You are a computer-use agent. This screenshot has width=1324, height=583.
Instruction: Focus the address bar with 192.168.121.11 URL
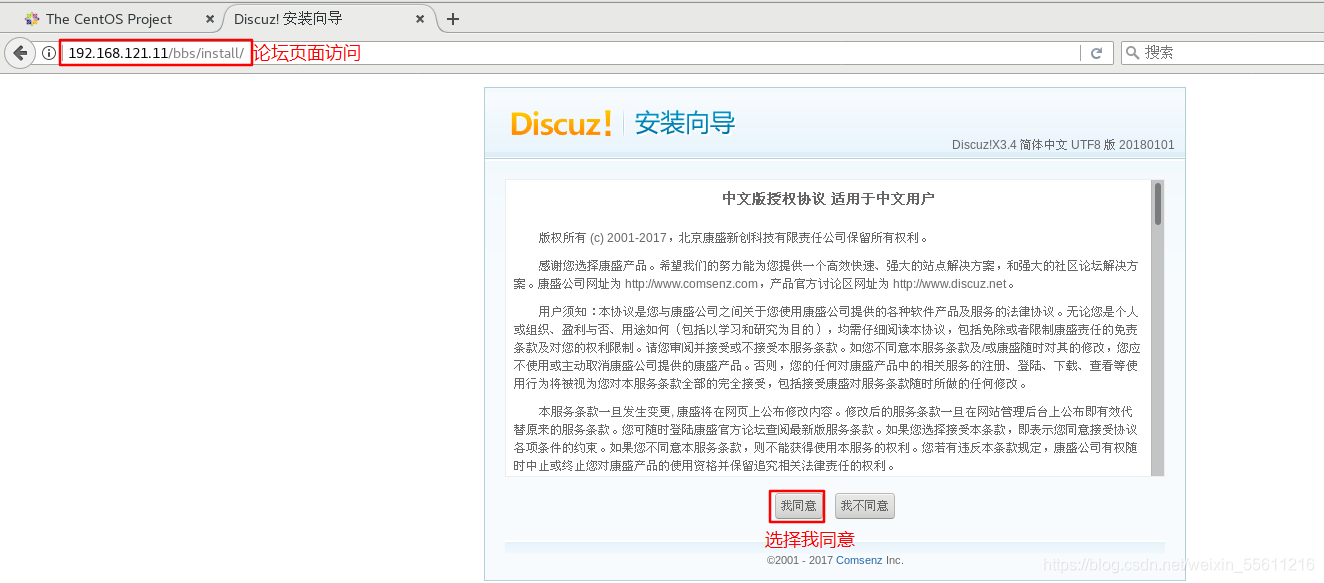tap(570, 53)
